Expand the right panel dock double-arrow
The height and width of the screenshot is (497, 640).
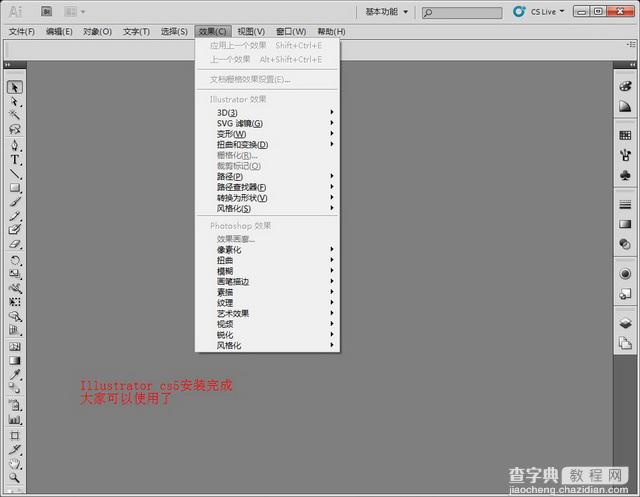coord(632,64)
